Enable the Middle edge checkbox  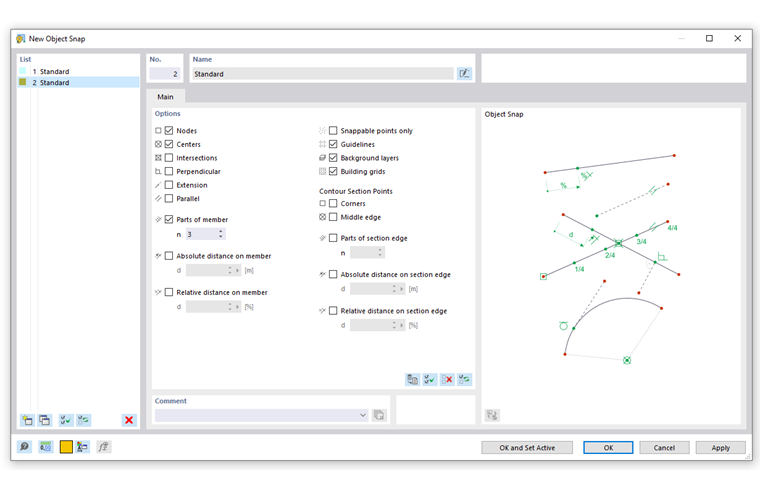pyautogui.click(x=333, y=217)
